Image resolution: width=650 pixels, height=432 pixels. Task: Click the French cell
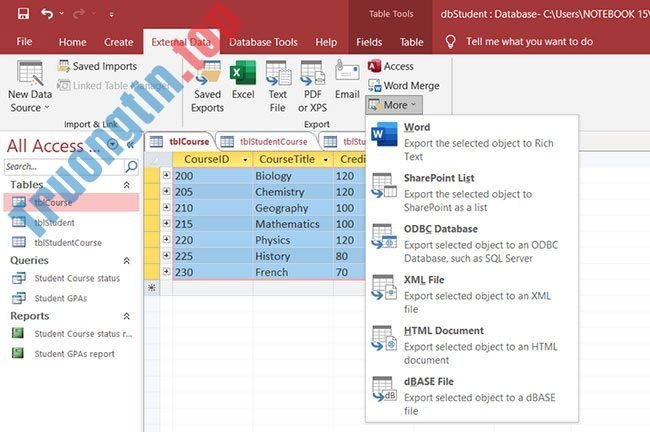(x=293, y=272)
